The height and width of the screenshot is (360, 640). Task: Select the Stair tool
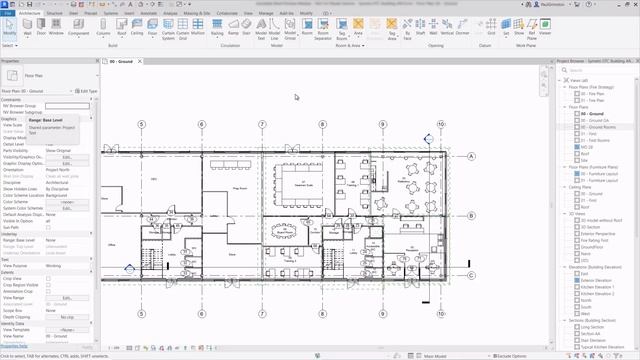[x=247, y=27]
